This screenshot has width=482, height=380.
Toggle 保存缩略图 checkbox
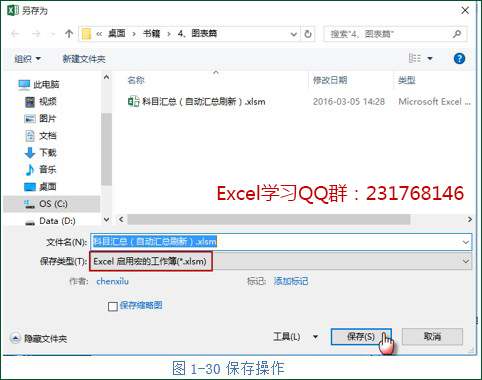pyautogui.click(x=113, y=306)
